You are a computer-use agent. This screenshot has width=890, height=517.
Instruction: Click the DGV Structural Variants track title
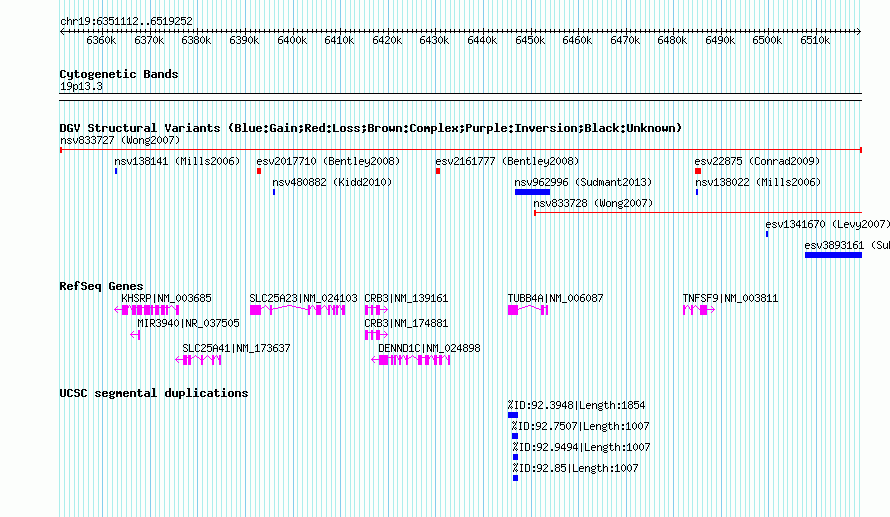point(371,128)
